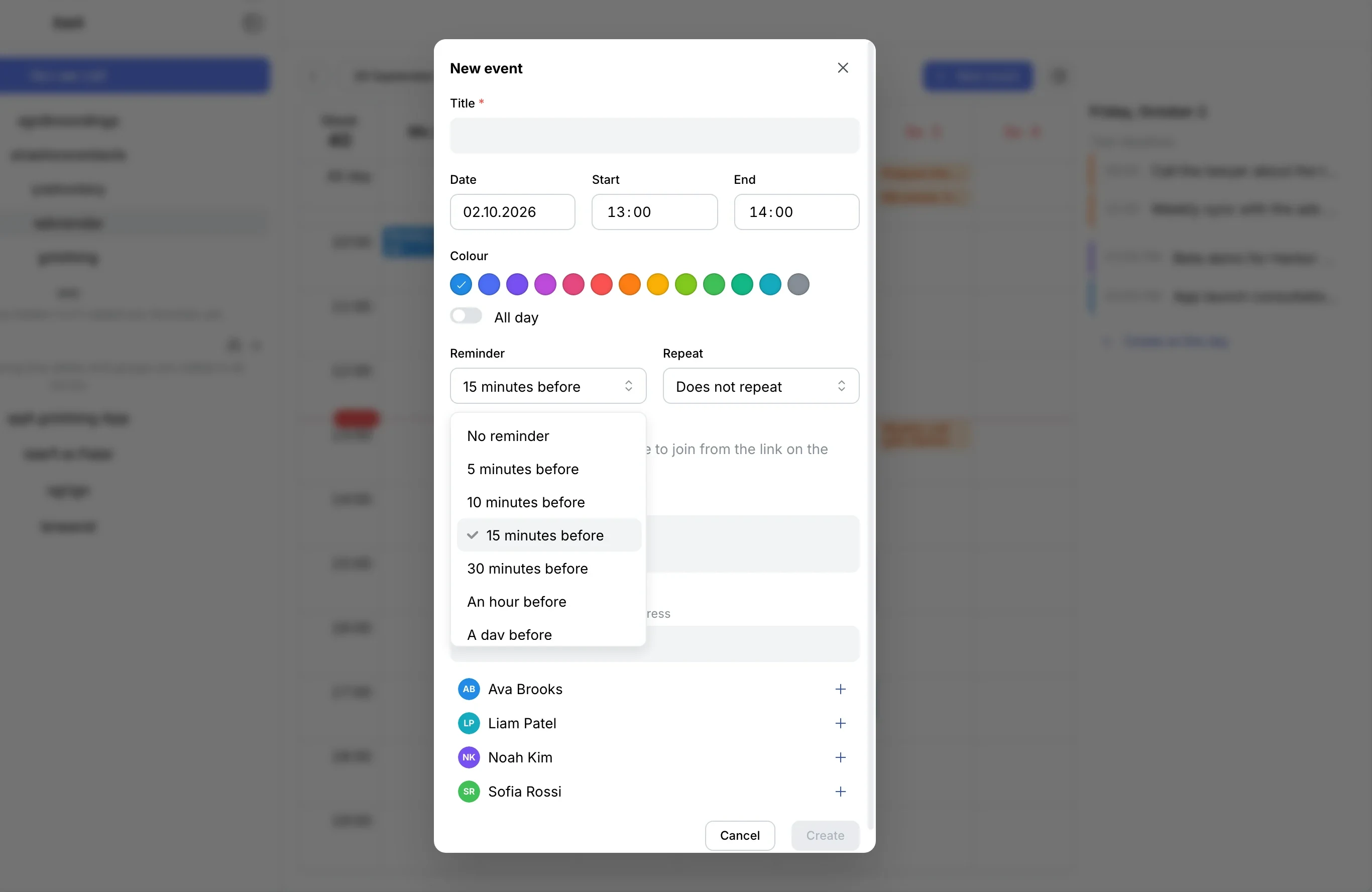This screenshot has width=1372, height=892.
Task: Add Noah Kim with plus icon
Action: (840, 757)
